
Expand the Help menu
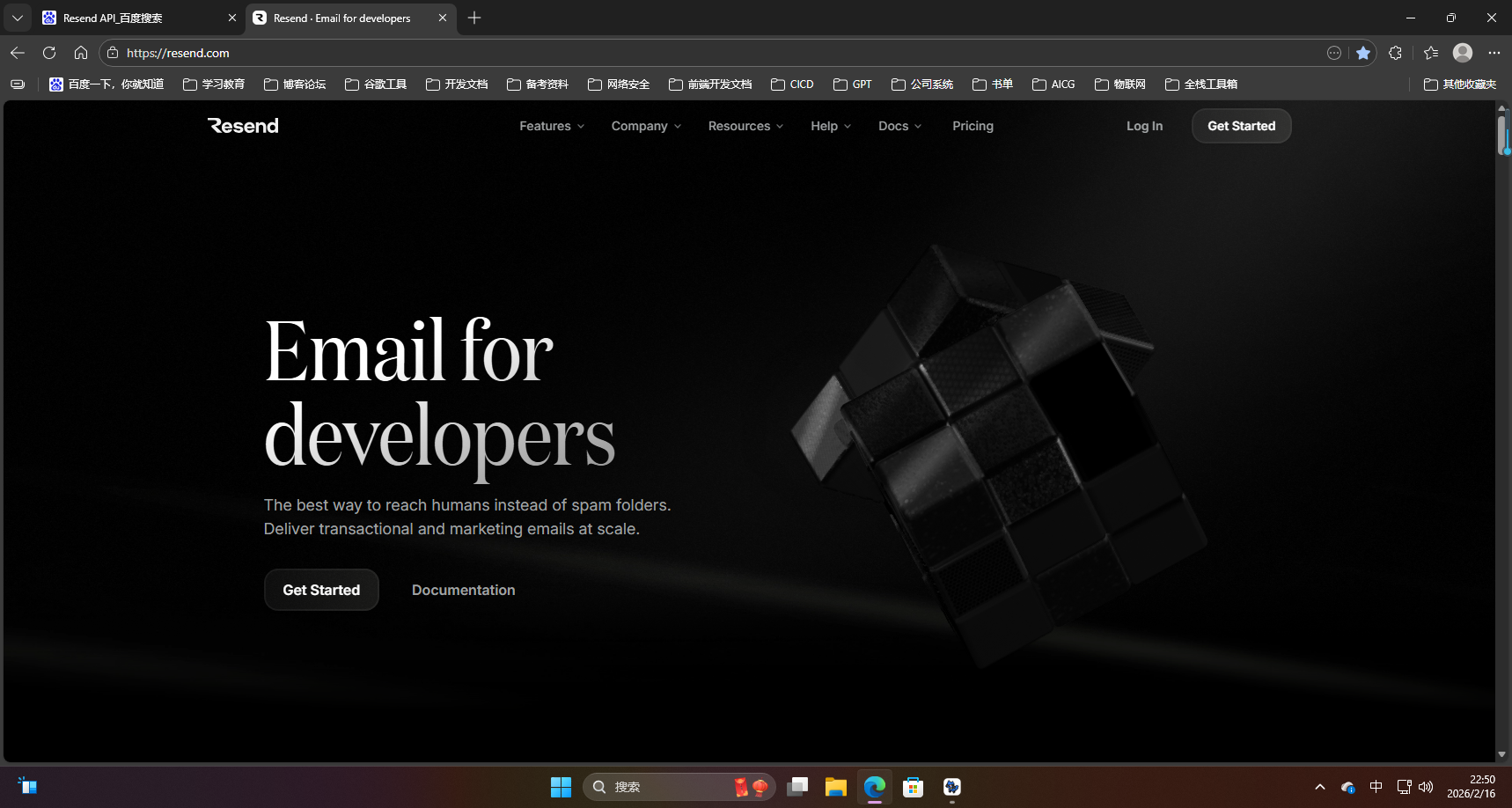831,126
